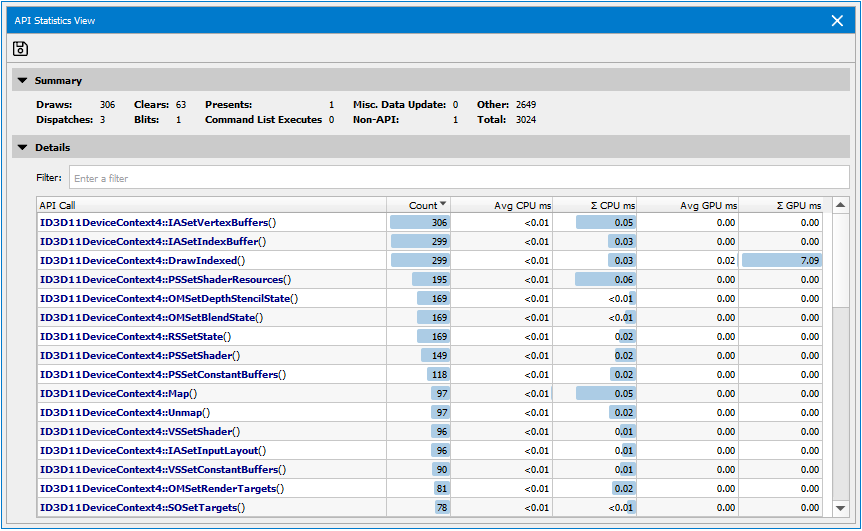Select the IASetVertexBuffers() API call
Image resolution: width=862 pixels, height=531 pixels.
[x=157, y=222]
